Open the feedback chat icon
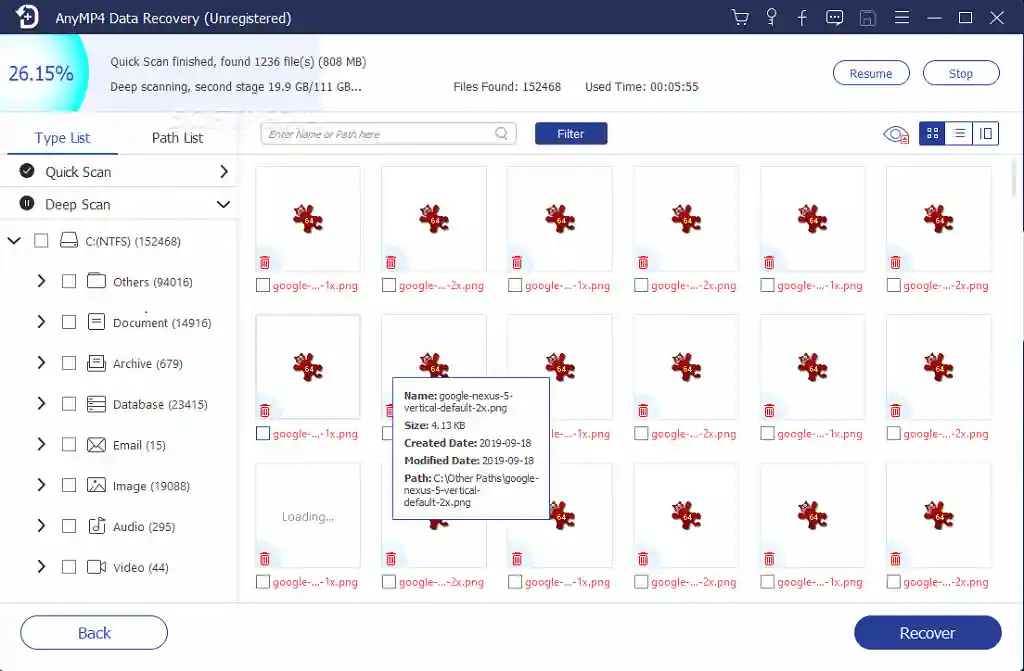 835,17
